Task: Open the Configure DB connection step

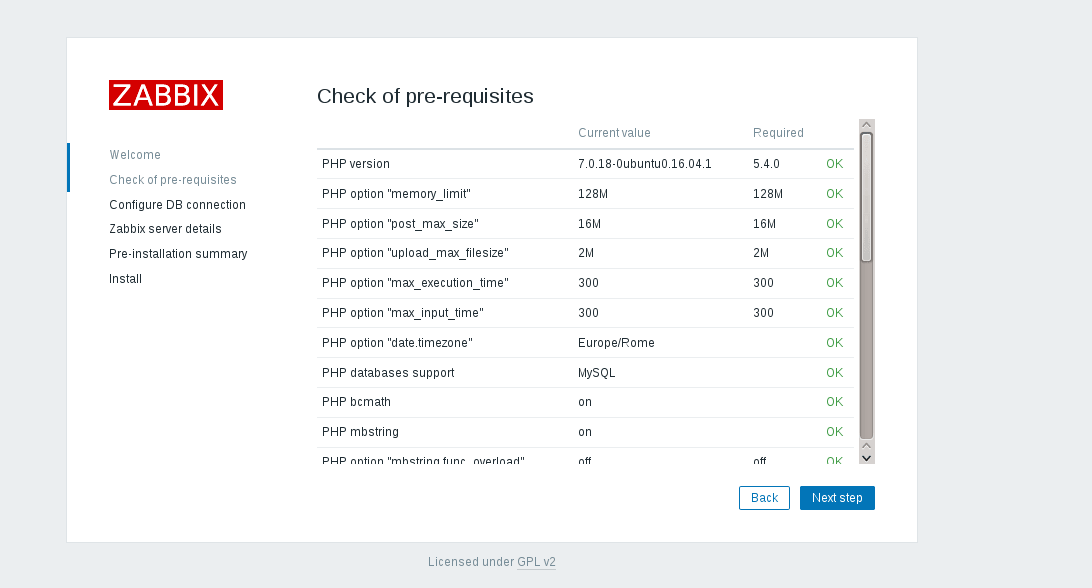Action: point(177,205)
